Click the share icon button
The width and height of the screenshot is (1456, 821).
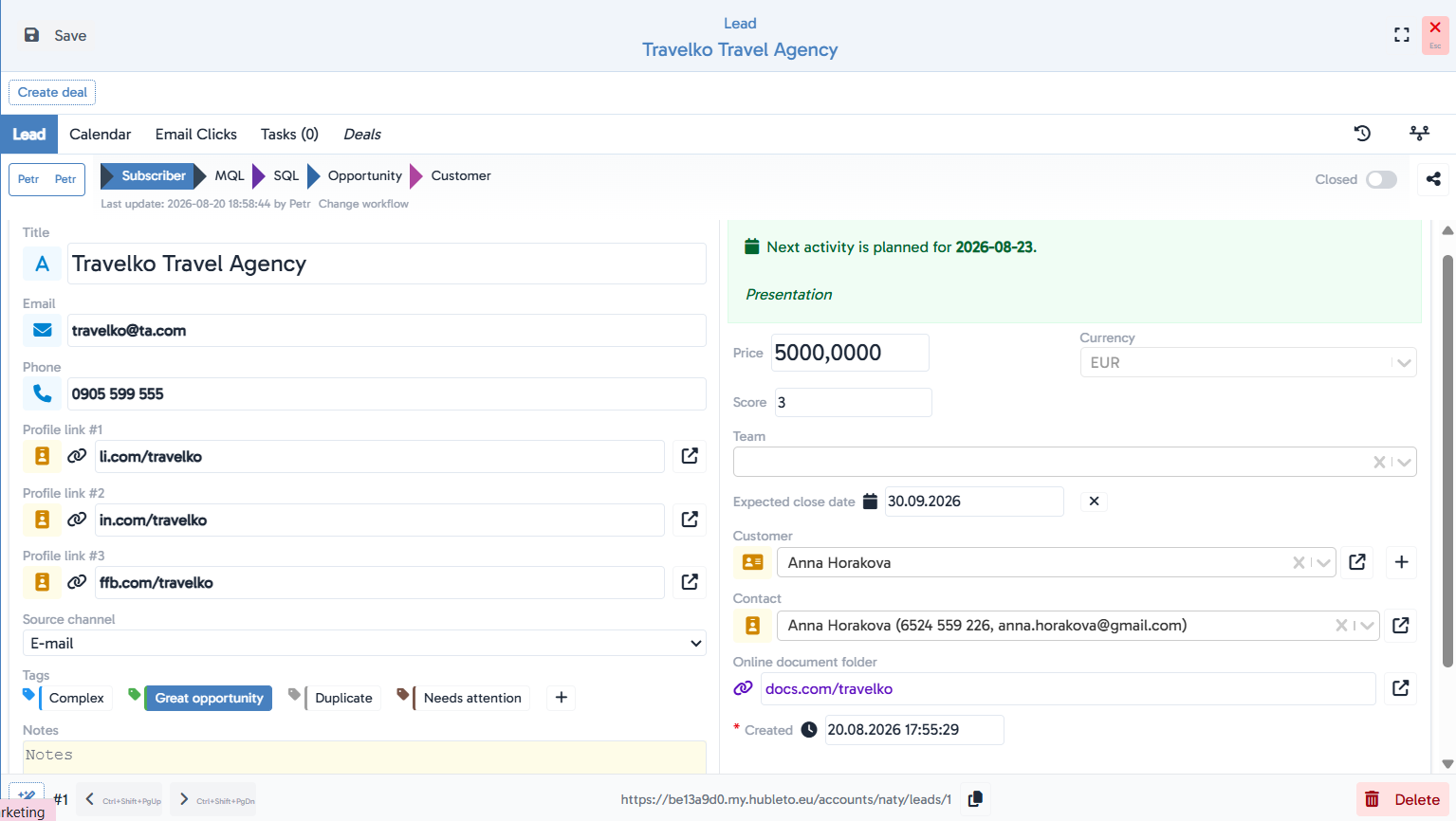coord(1433,179)
